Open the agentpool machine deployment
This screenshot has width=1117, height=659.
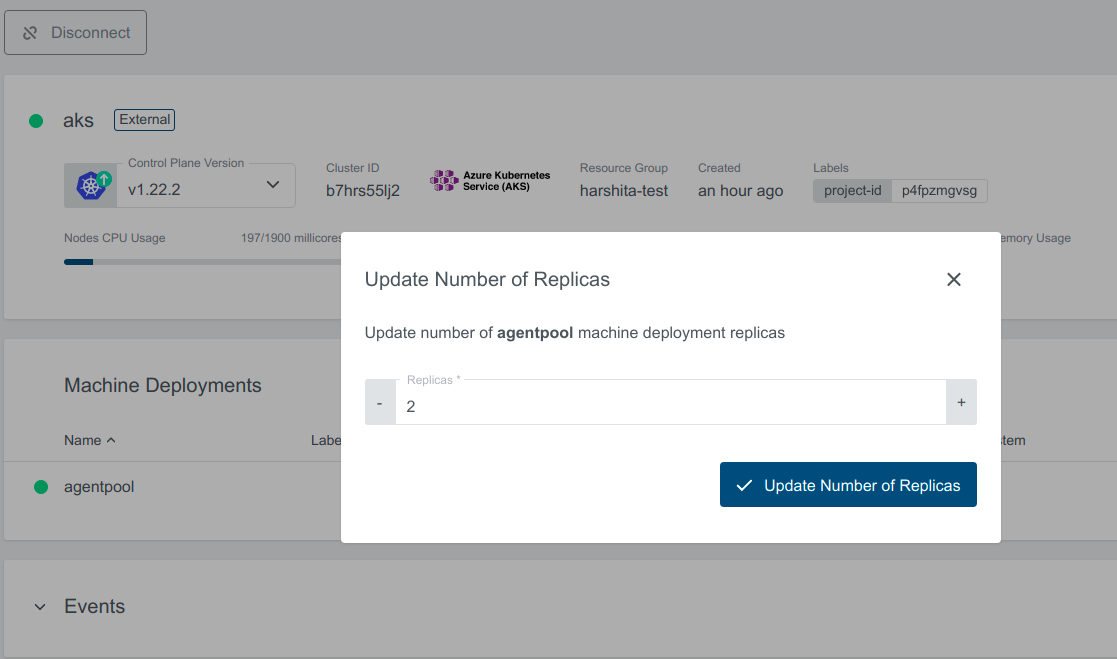pos(98,486)
